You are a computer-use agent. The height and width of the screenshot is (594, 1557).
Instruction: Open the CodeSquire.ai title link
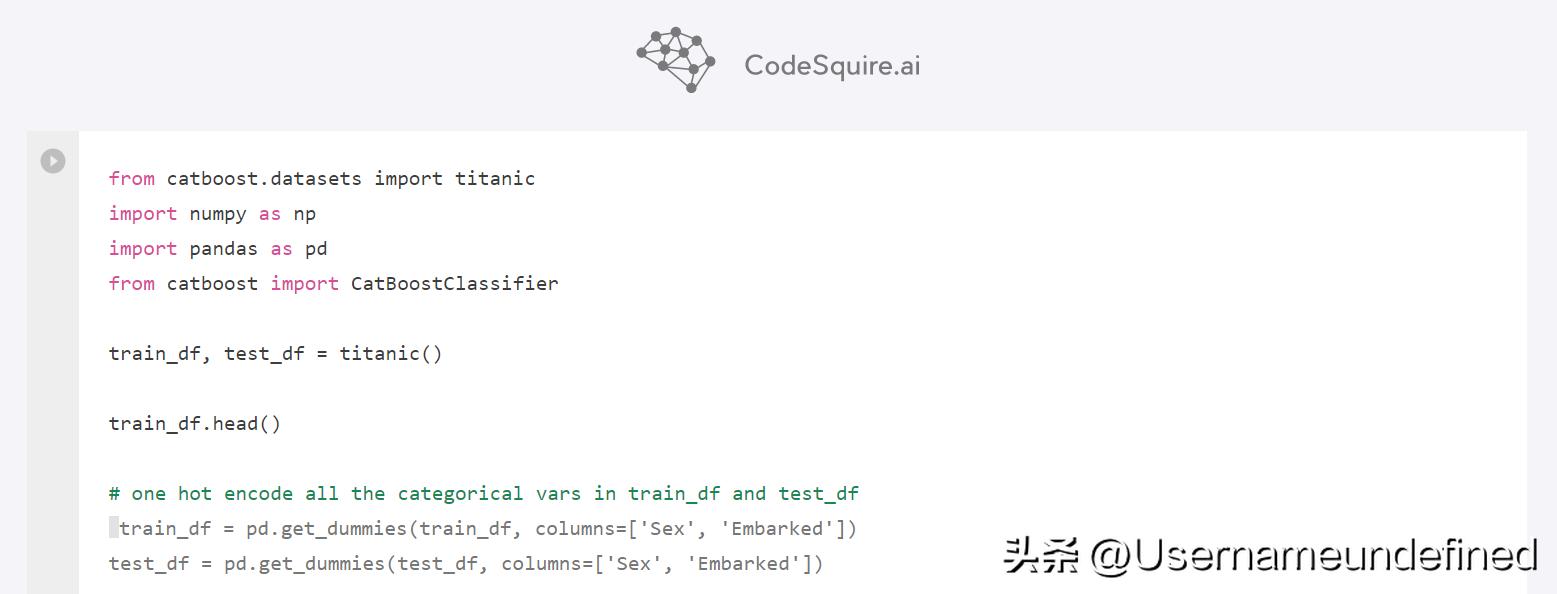click(x=832, y=66)
